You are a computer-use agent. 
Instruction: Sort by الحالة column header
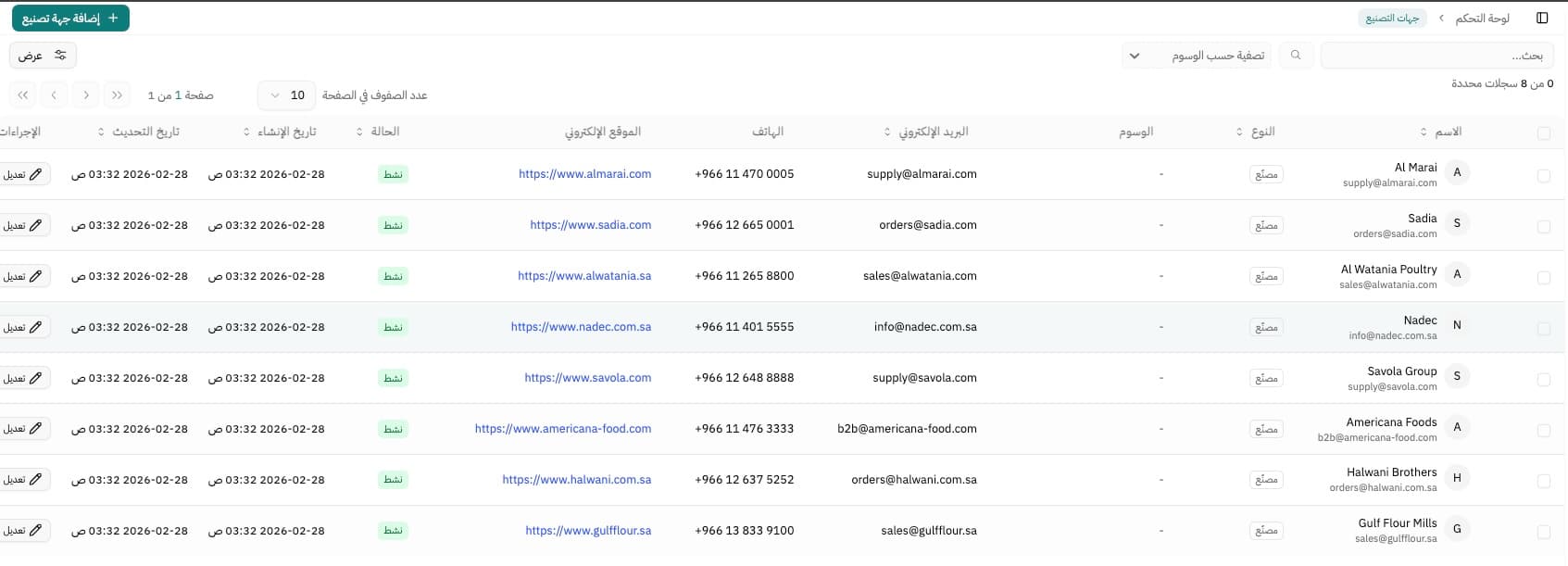(x=378, y=132)
